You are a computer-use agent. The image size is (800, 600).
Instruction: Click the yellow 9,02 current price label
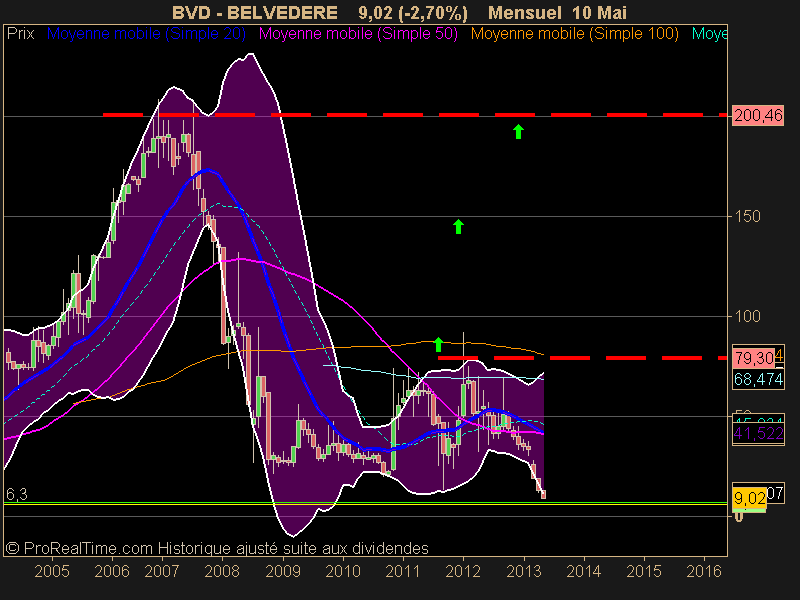pyautogui.click(x=749, y=497)
